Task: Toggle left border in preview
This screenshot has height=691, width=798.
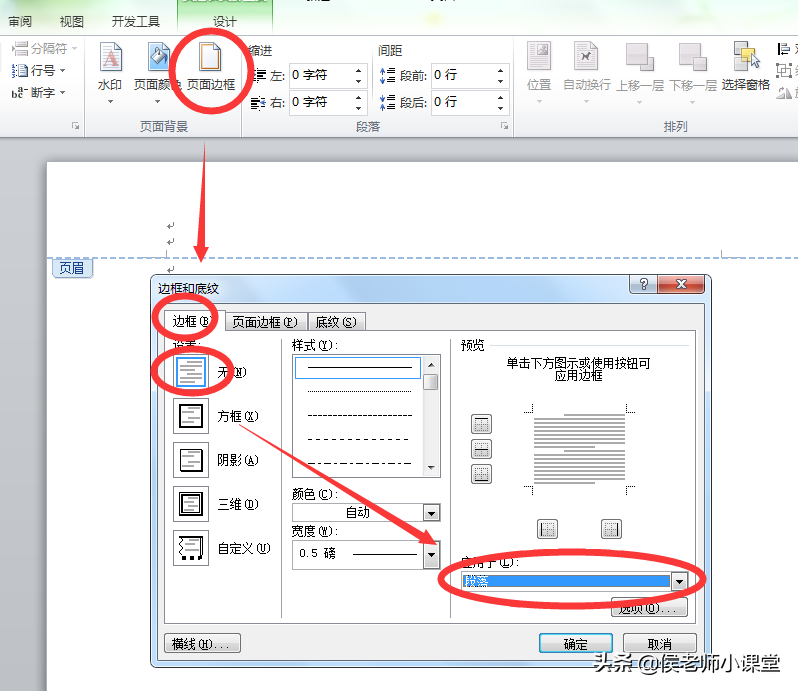Action: click(548, 529)
